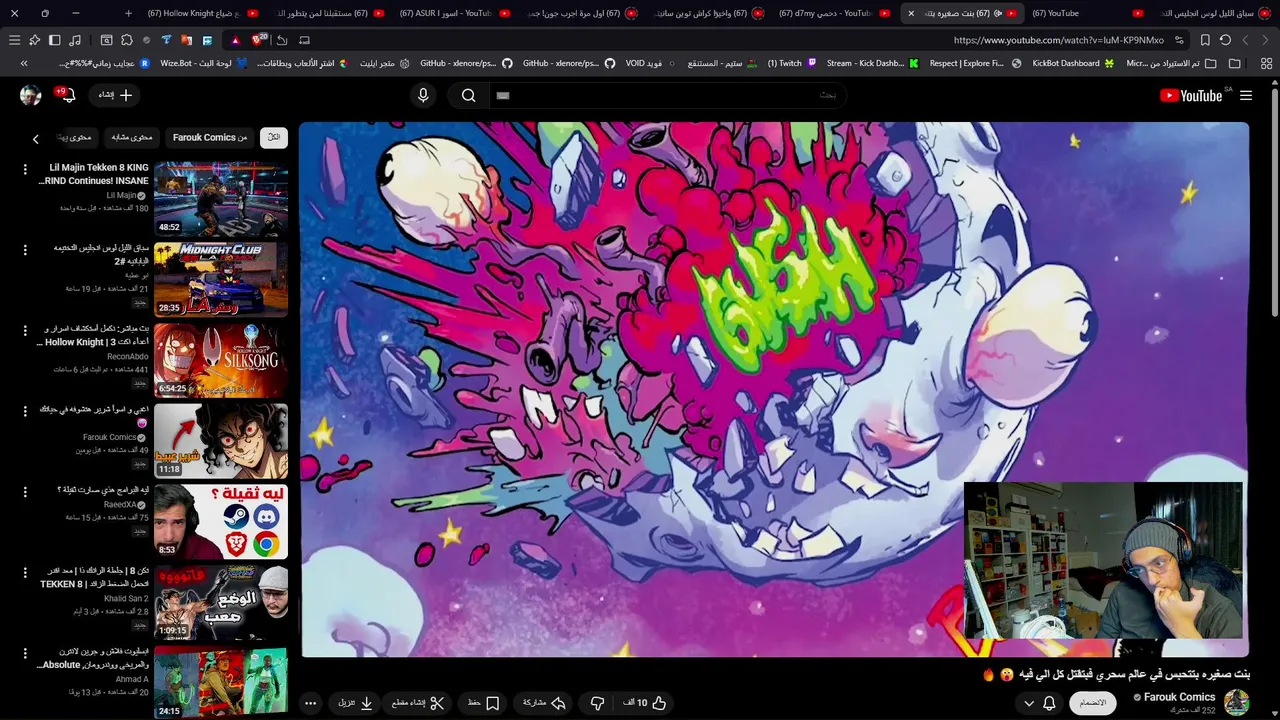Open the Respect | Explore bookmark
This screenshot has width=1280, height=720.
point(975,63)
